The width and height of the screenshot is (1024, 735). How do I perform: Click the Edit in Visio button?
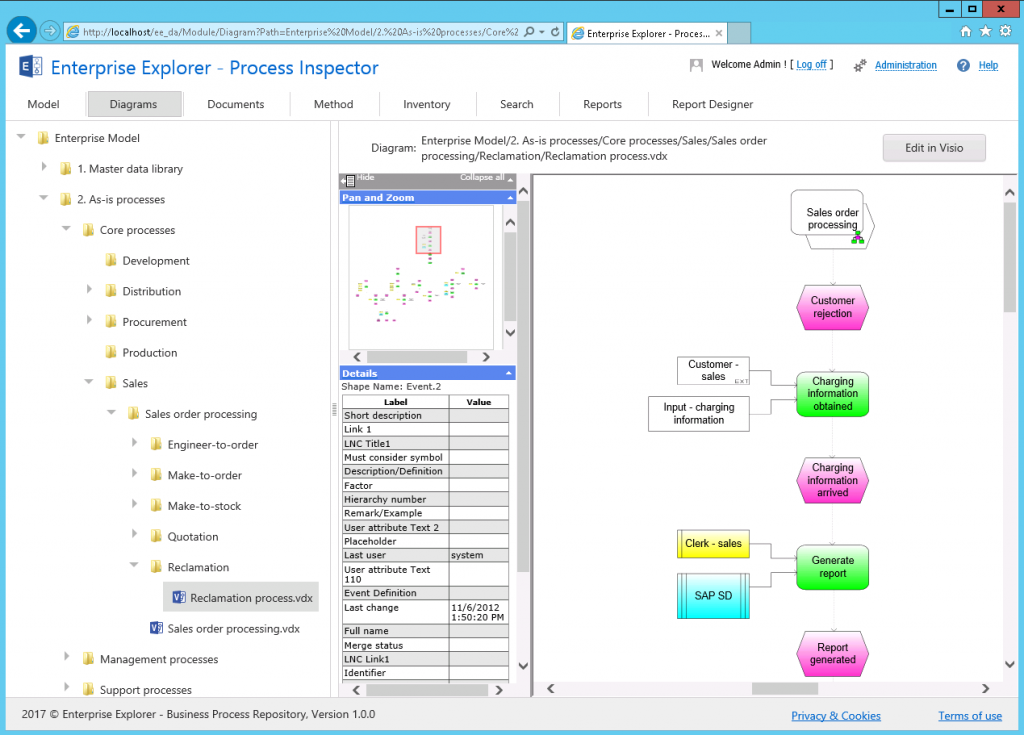933,147
